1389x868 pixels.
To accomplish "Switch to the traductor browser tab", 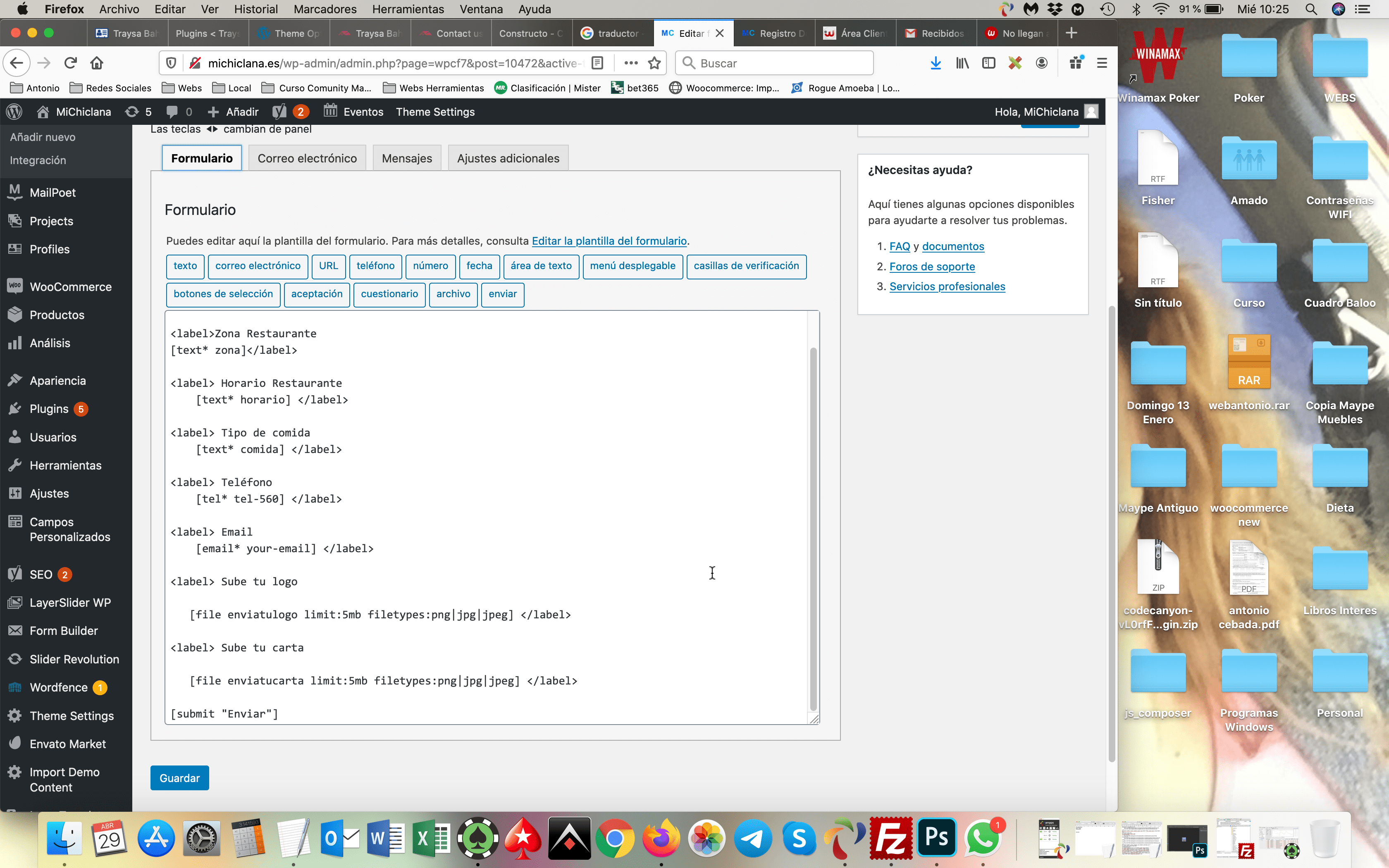I will (613, 33).
